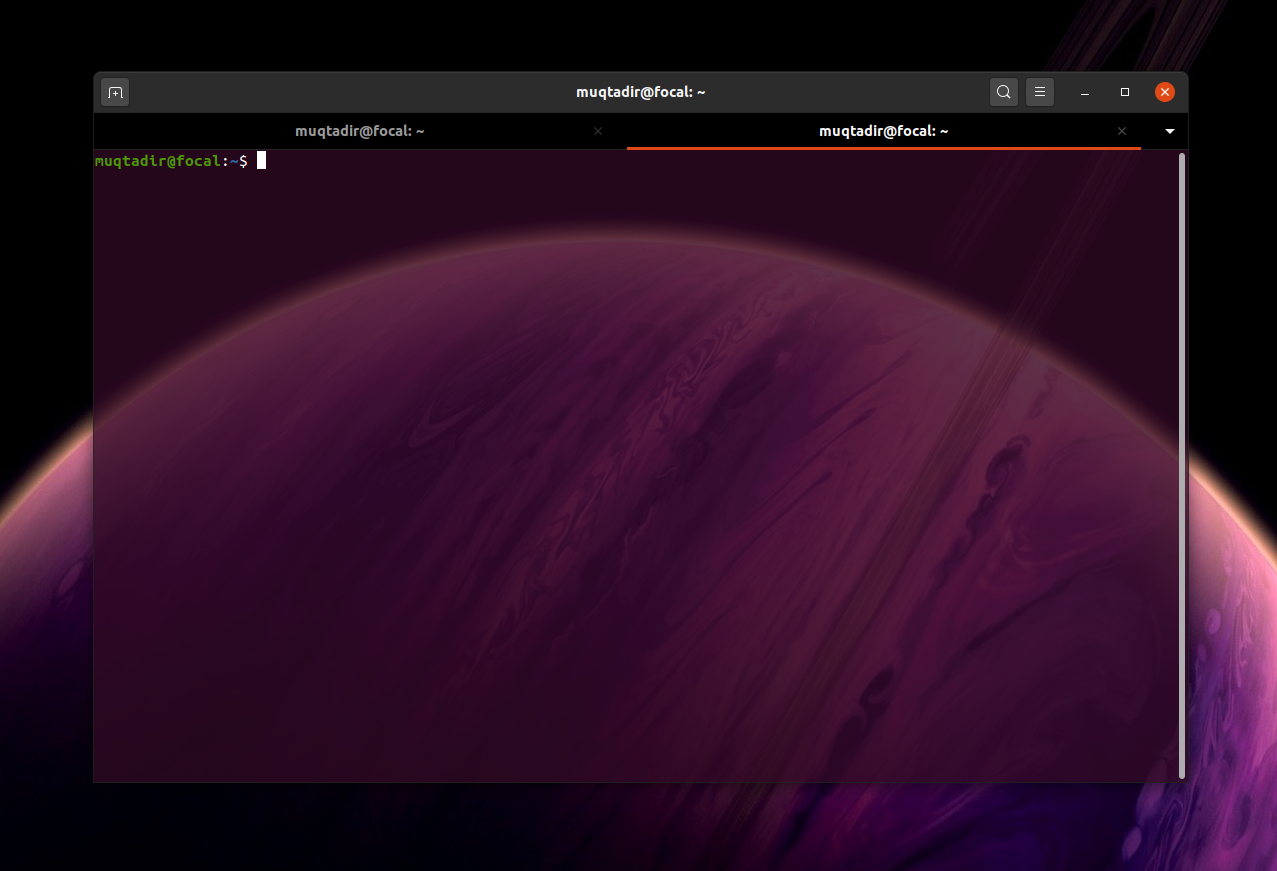1277x871 pixels.
Task: Maximize the terminal window
Action: (x=1125, y=92)
